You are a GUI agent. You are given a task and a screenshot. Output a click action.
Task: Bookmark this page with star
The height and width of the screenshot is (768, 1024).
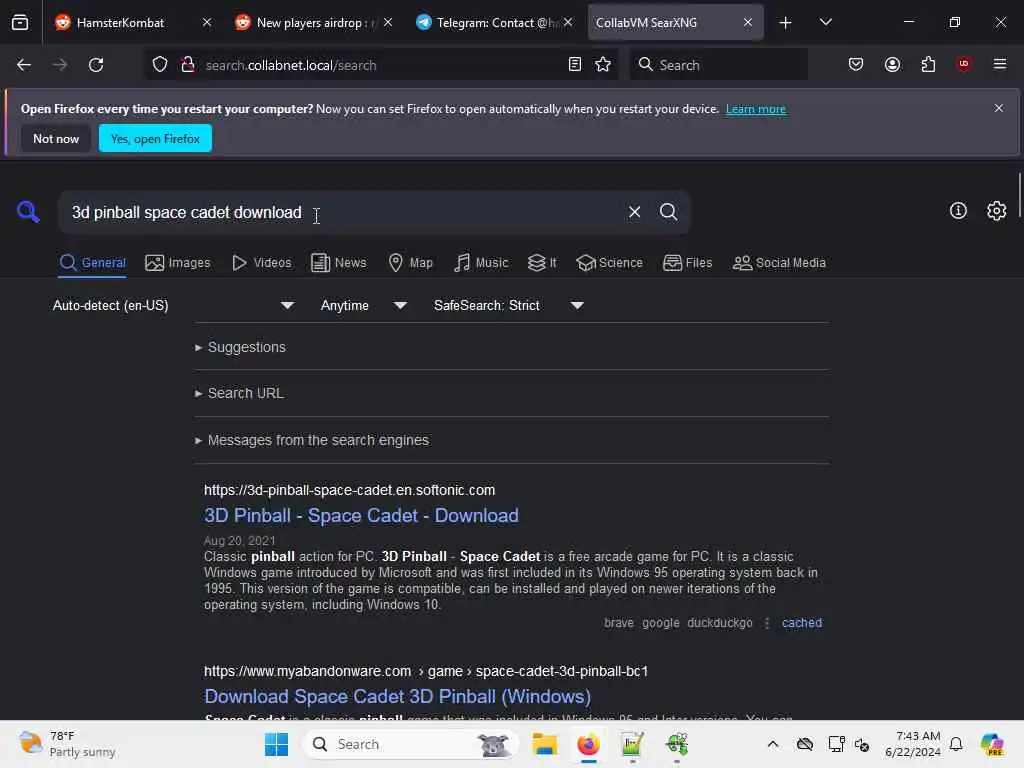pos(603,65)
